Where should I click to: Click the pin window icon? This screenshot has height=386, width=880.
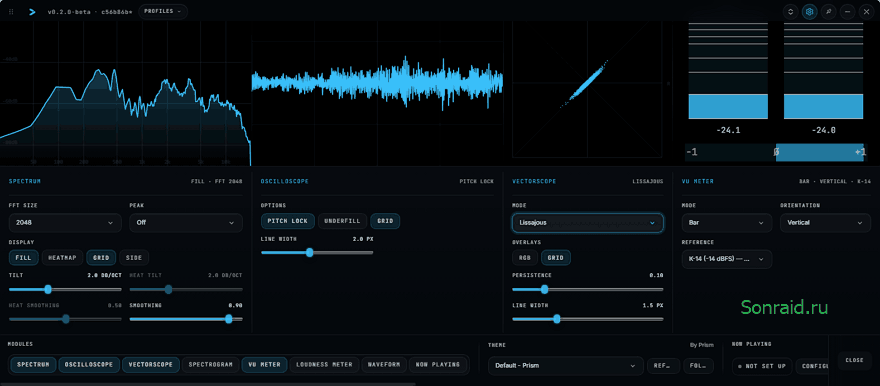(x=828, y=12)
